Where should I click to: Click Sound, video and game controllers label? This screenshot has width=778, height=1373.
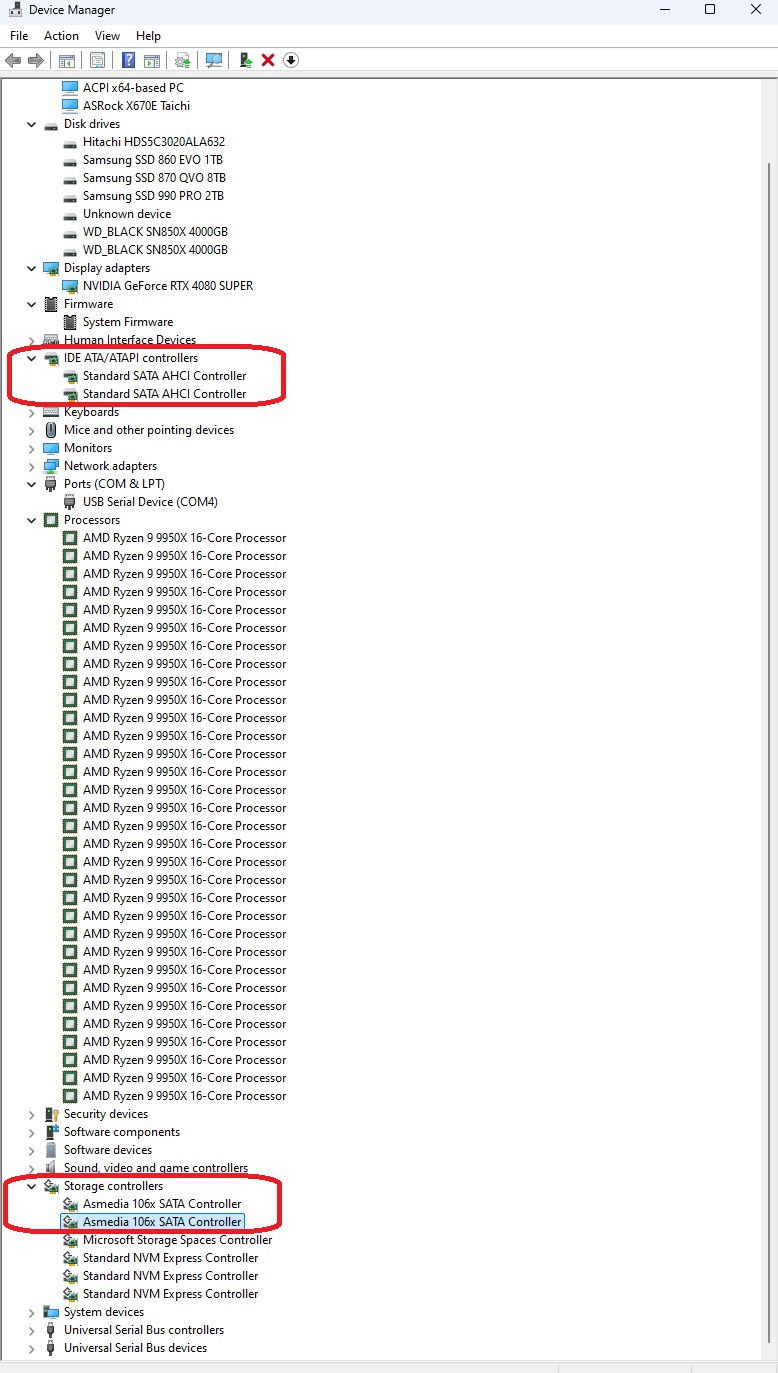tap(156, 1168)
